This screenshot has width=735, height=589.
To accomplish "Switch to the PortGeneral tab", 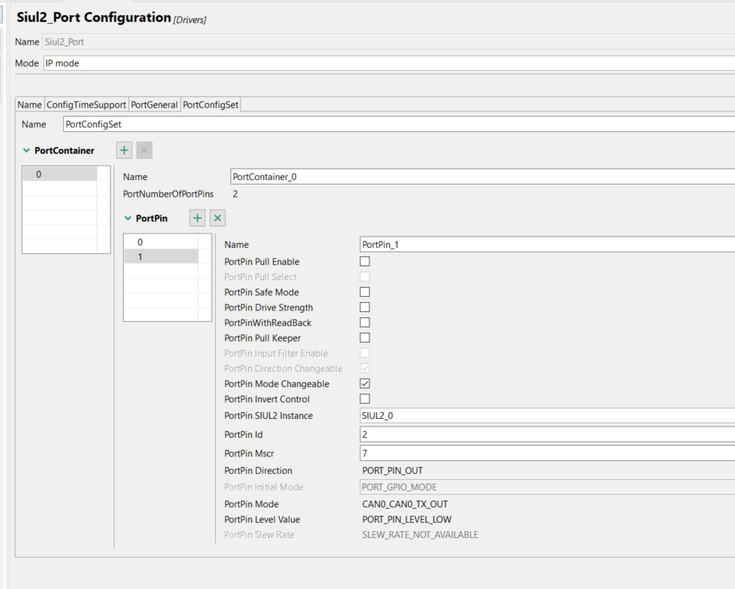I will 154,105.
